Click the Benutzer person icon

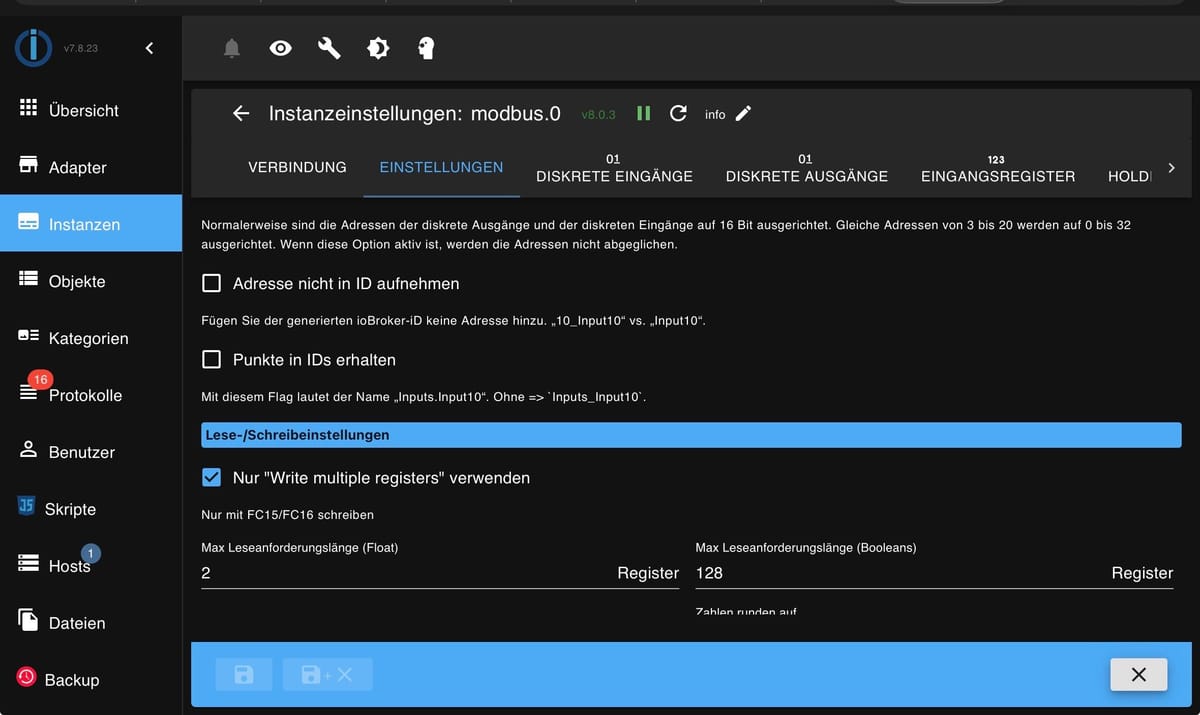(28, 449)
